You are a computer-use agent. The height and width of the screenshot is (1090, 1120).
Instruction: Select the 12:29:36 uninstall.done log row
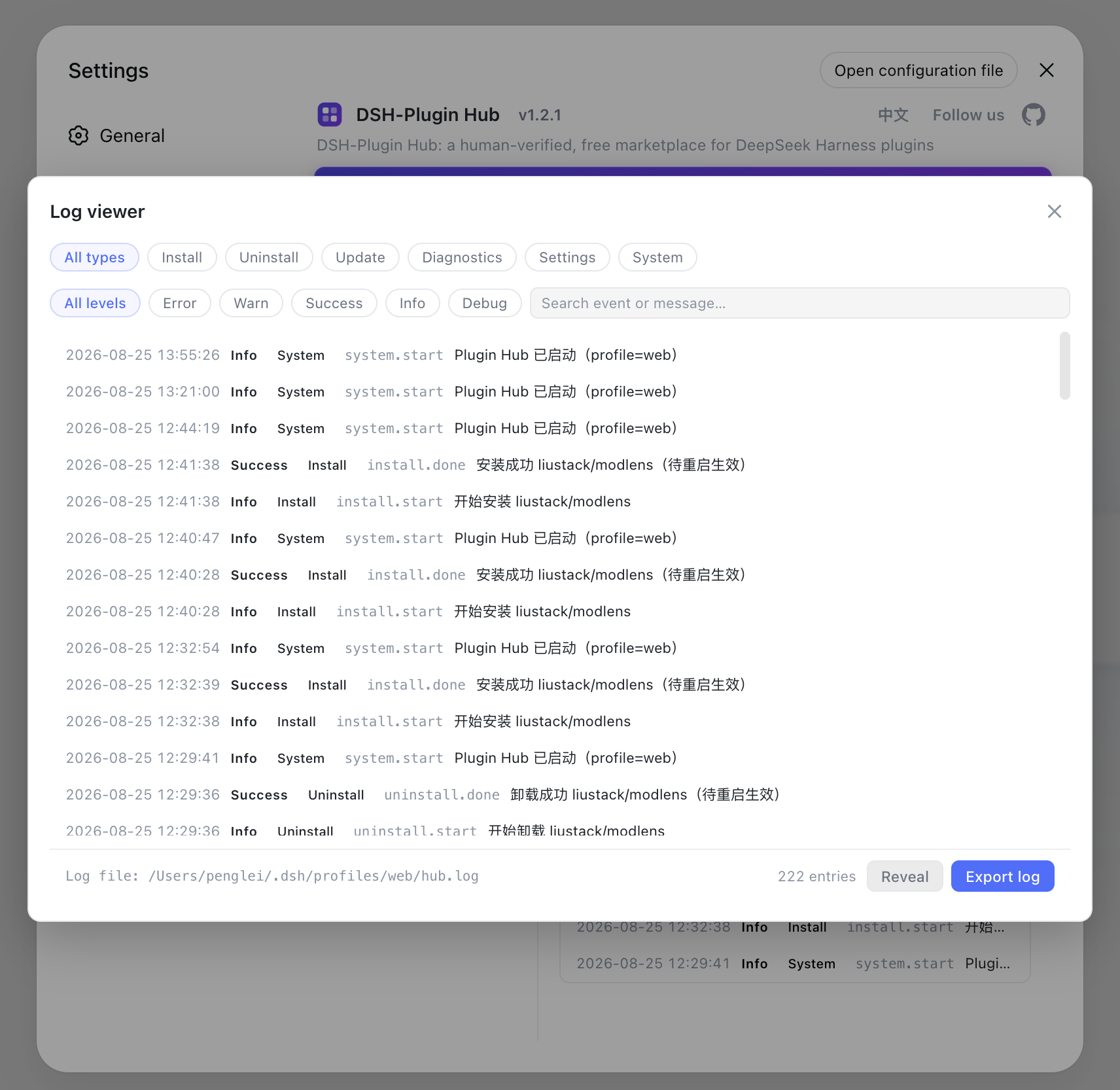[x=553, y=794]
